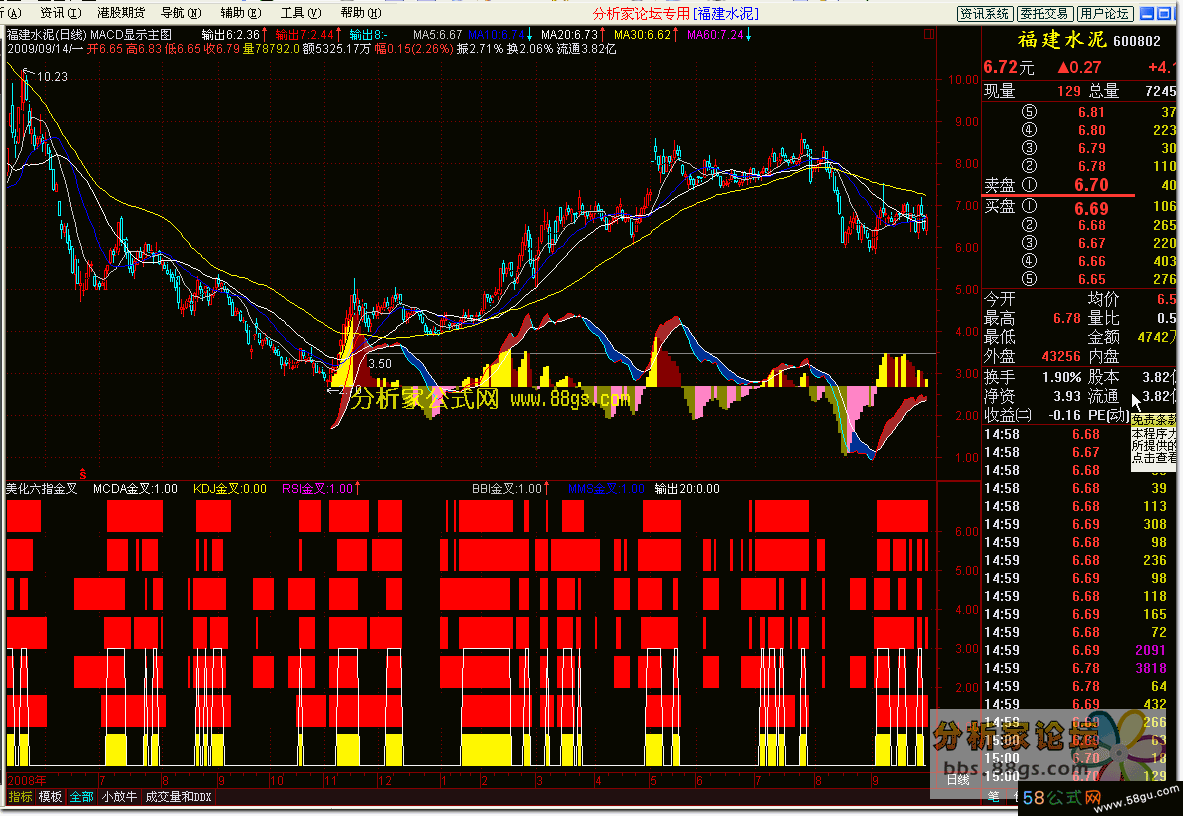Restore the inner chart window
This screenshot has width=1183, height=816.
1165,14
